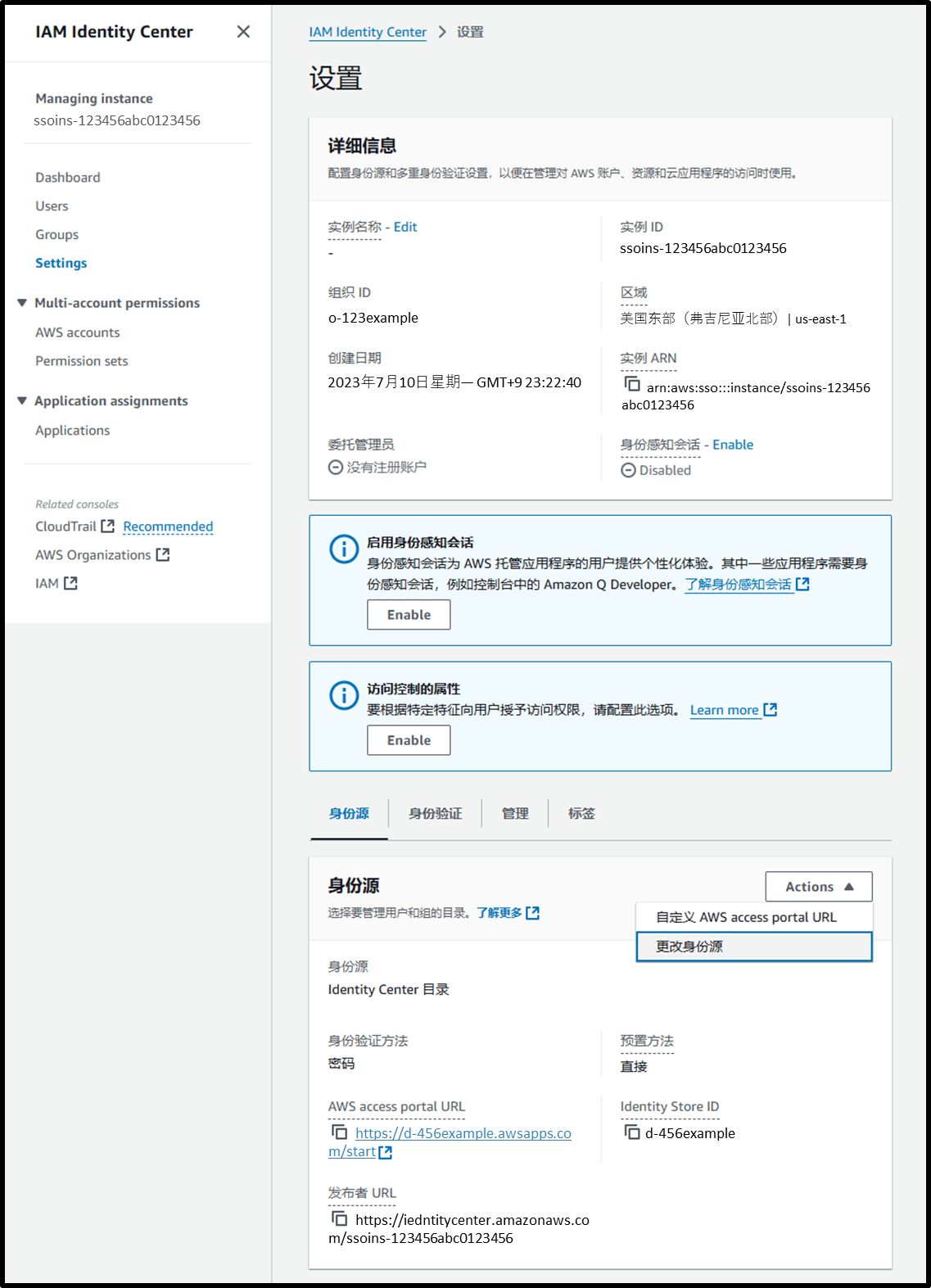Collapse the Application assignments section
This screenshot has width=931, height=1288.
pos(22,400)
